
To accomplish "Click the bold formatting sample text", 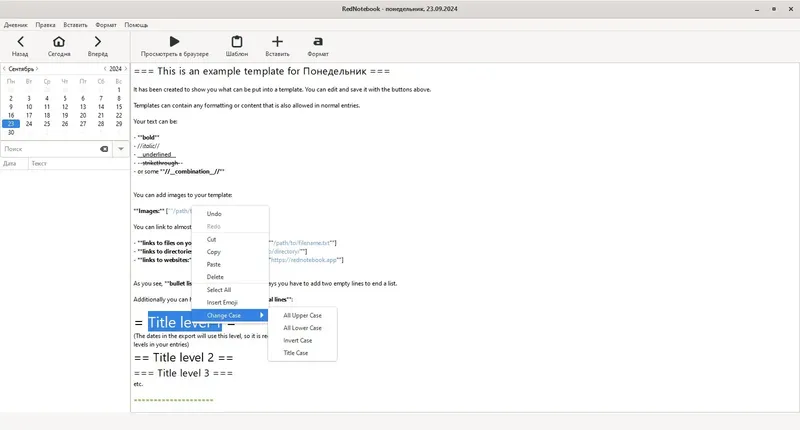I will click(x=148, y=138).
